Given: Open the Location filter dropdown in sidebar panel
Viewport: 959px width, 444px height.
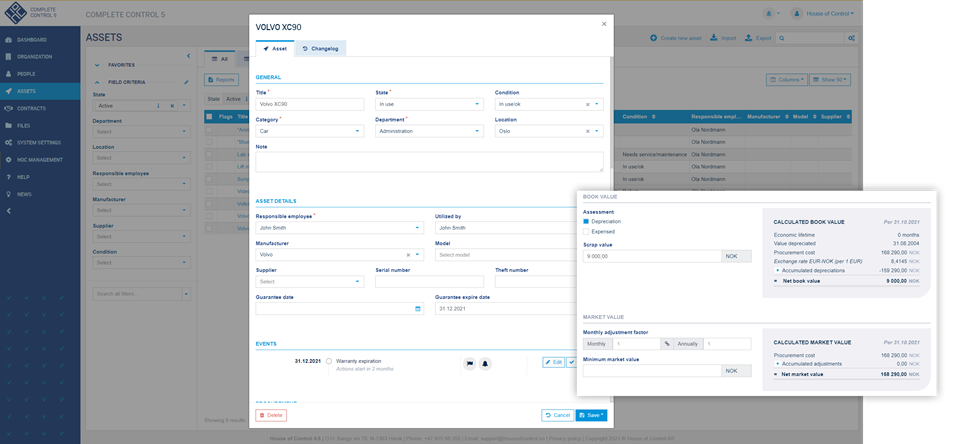Looking at the screenshot, I should pos(141,158).
